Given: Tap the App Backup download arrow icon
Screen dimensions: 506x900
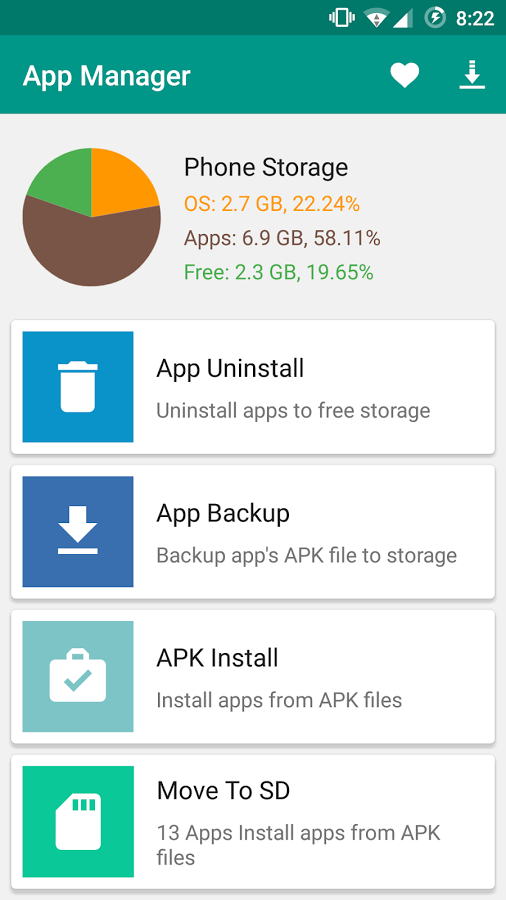Looking at the screenshot, I should tap(78, 532).
